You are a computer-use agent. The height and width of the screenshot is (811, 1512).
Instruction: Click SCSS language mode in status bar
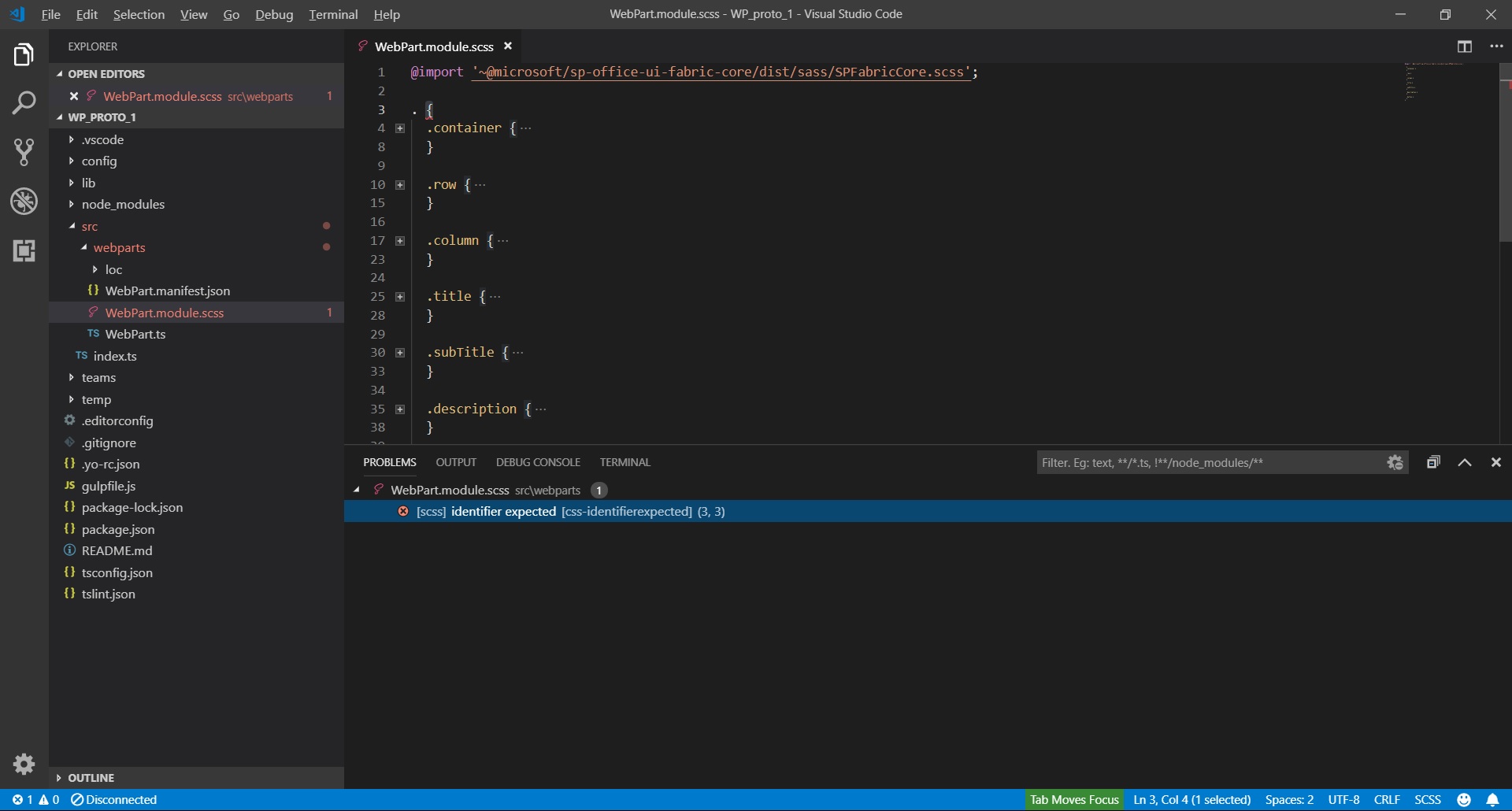click(x=1428, y=799)
